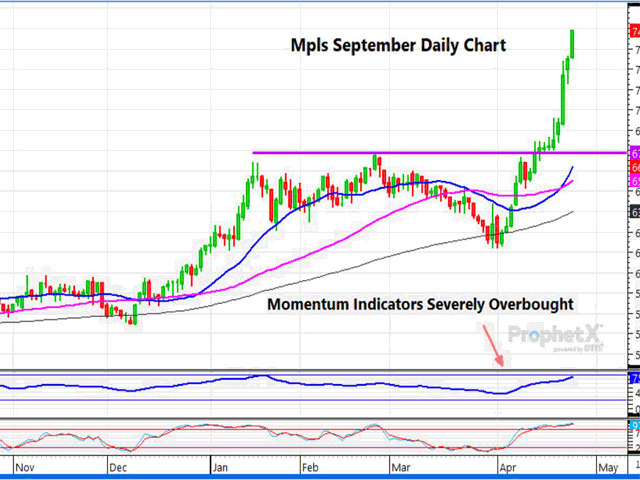640x480 pixels.
Task: Select the "May" label on time axis
Action: coord(608,467)
